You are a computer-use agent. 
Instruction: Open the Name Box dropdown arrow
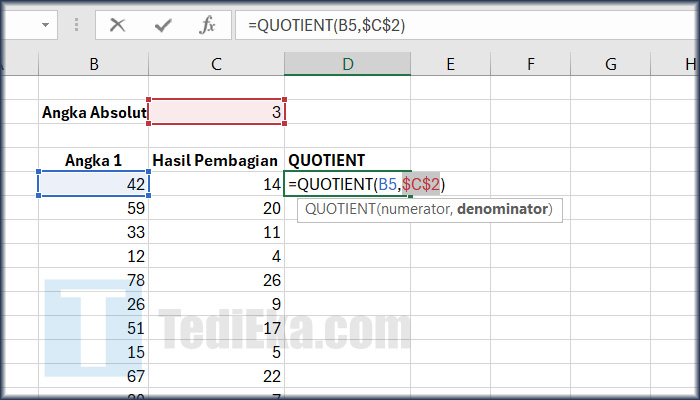(x=45, y=25)
